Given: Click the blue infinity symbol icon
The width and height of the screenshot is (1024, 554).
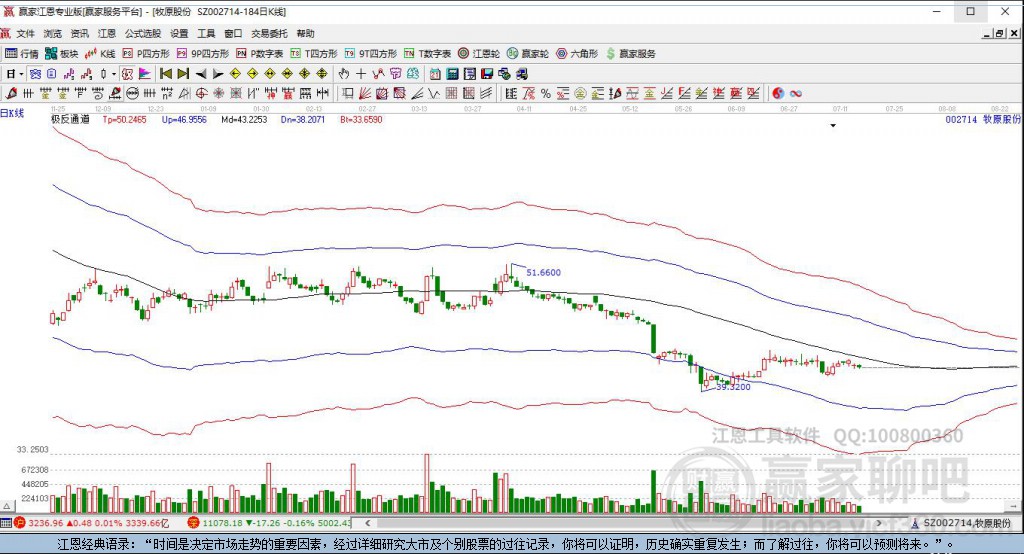Looking at the screenshot, I should [795, 93].
